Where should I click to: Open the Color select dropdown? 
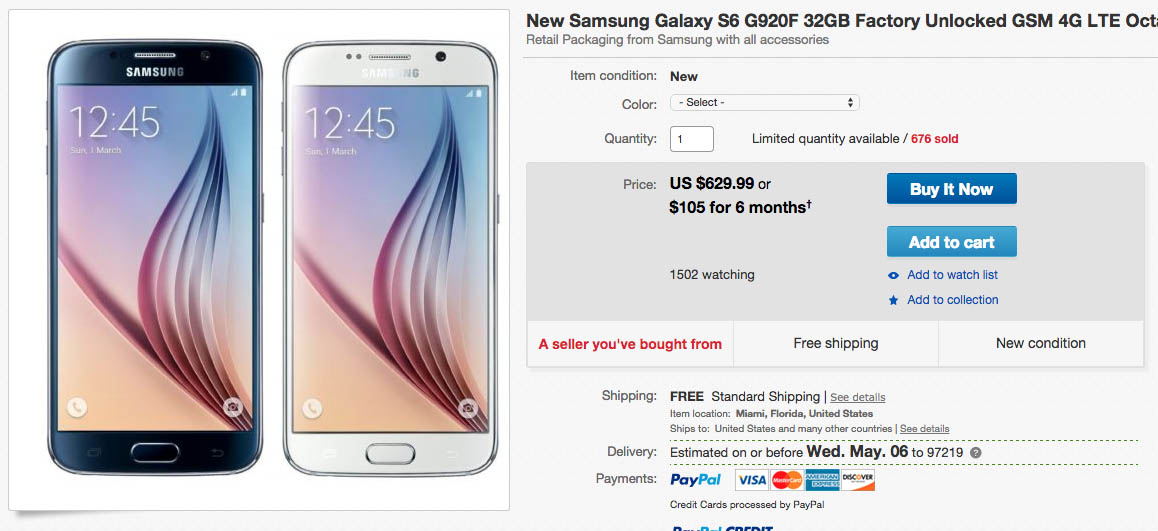tap(764, 103)
